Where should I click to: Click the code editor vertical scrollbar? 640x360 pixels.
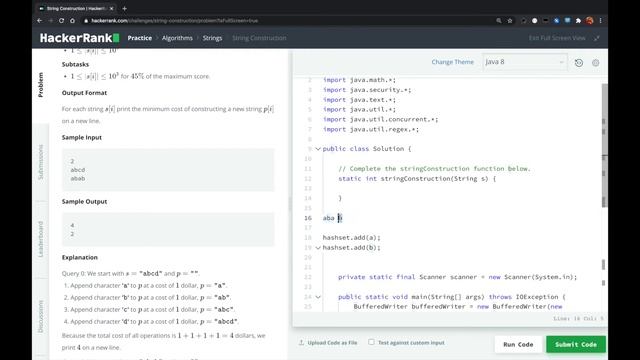604,145
